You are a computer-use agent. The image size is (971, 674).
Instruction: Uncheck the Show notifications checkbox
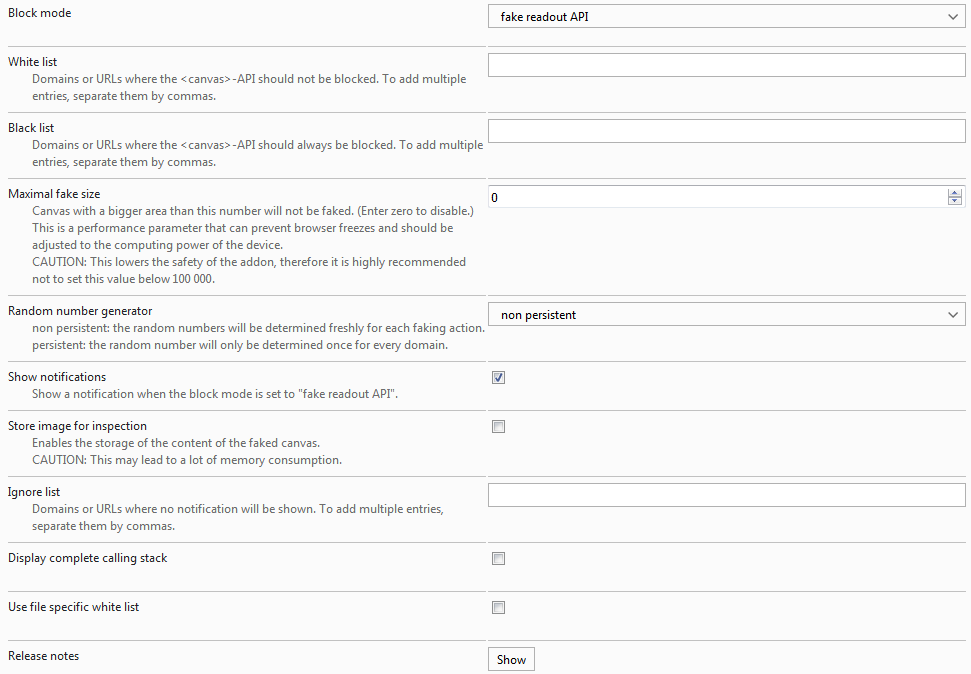click(x=499, y=377)
